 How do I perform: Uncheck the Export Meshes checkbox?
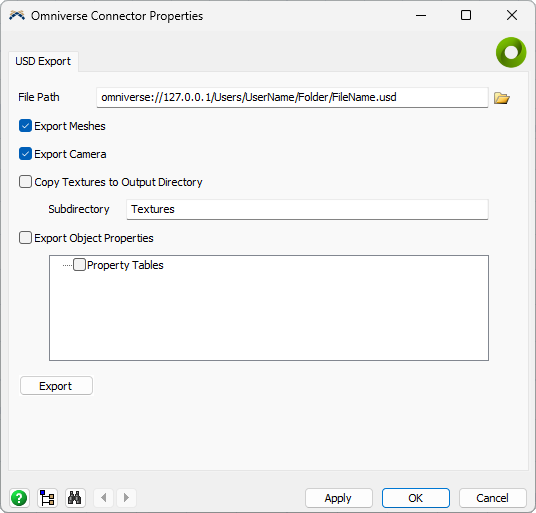click(25, 126)
